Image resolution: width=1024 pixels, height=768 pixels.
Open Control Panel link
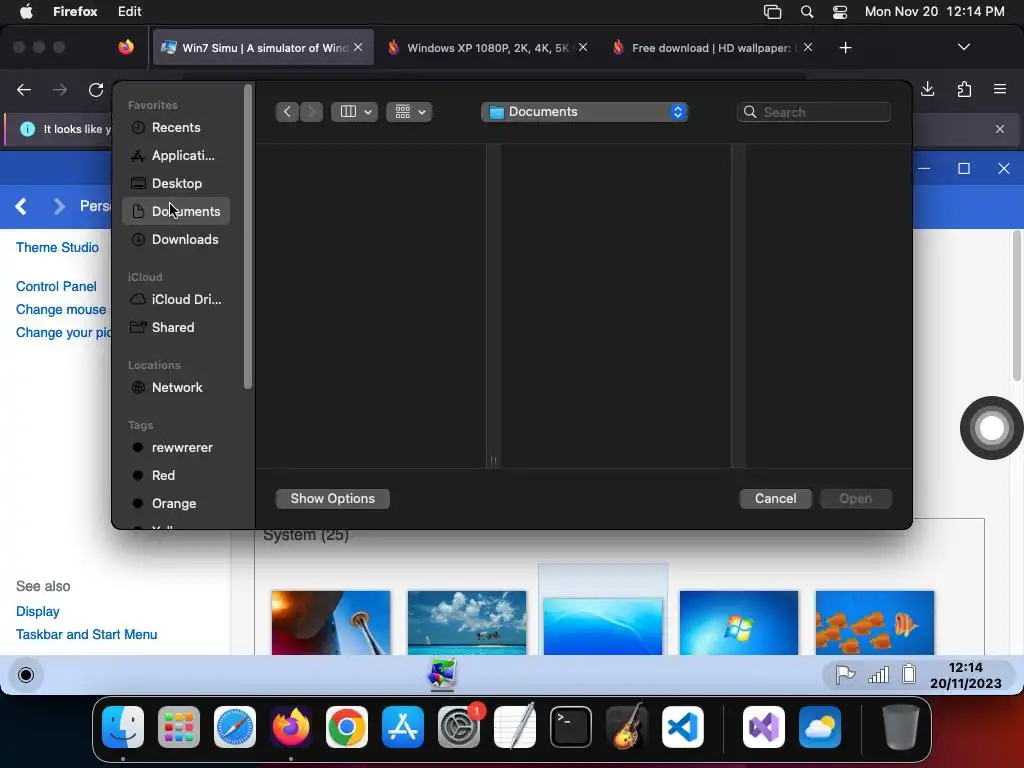point(56,287)
